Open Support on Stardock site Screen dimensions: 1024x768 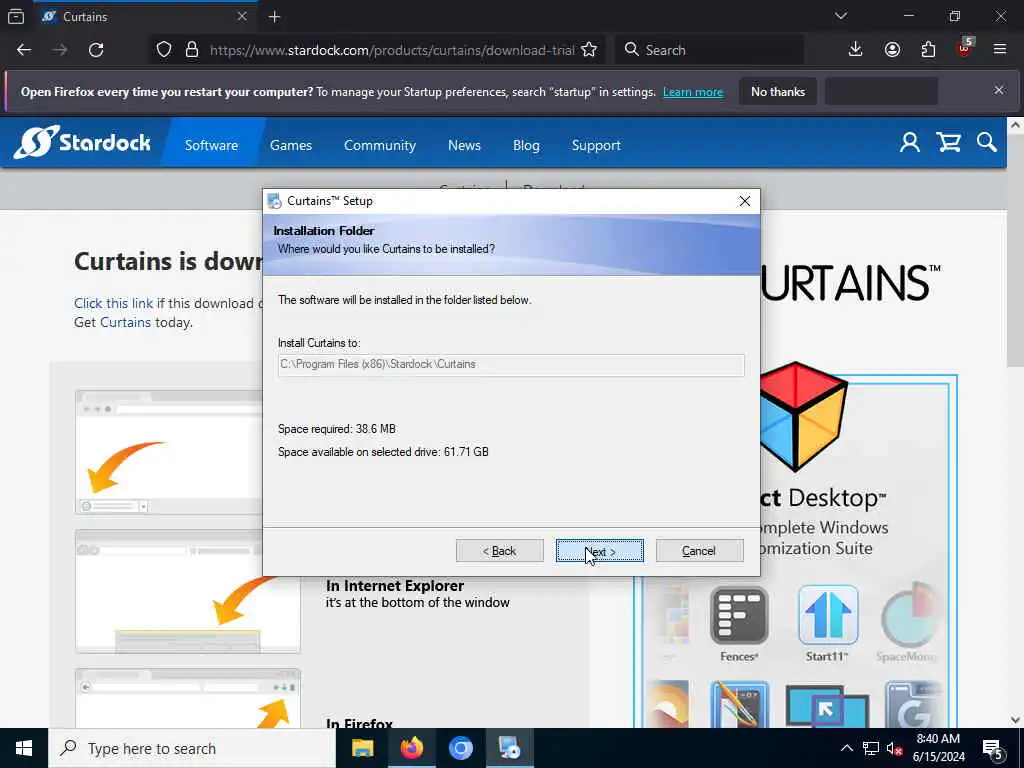(x=596, y=145)
